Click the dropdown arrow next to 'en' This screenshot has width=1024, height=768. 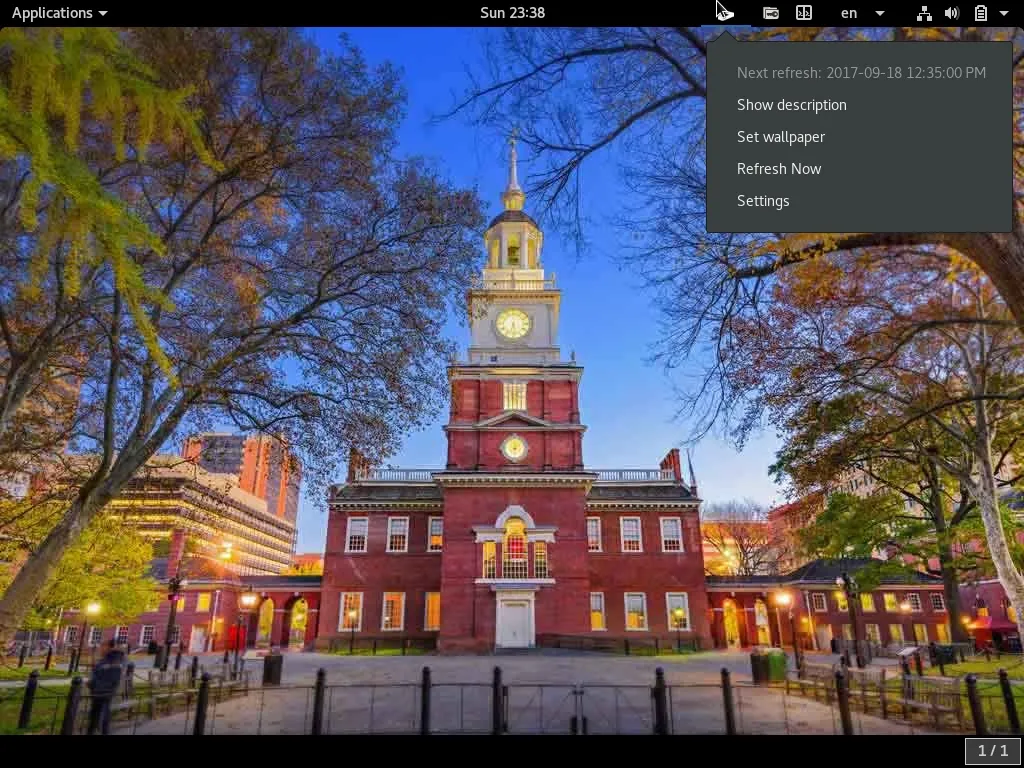880,13
